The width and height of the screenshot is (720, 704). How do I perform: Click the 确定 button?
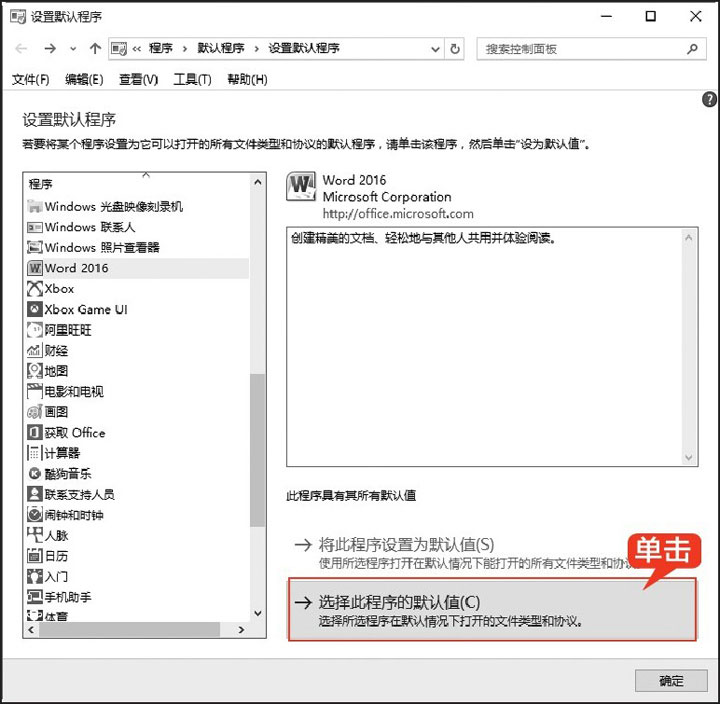[671, 681]
